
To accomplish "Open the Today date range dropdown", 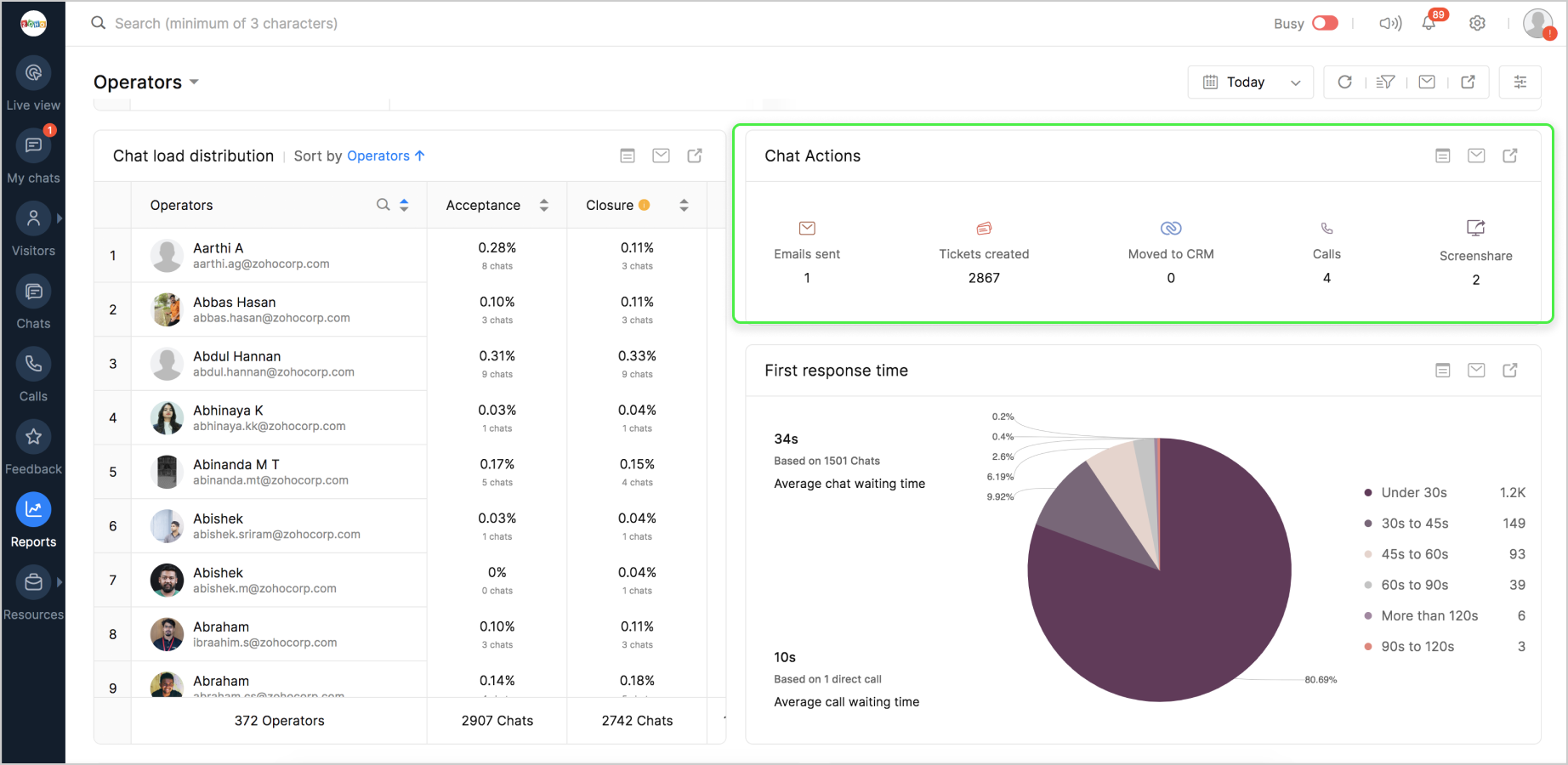I will [x=1251, y=82].
